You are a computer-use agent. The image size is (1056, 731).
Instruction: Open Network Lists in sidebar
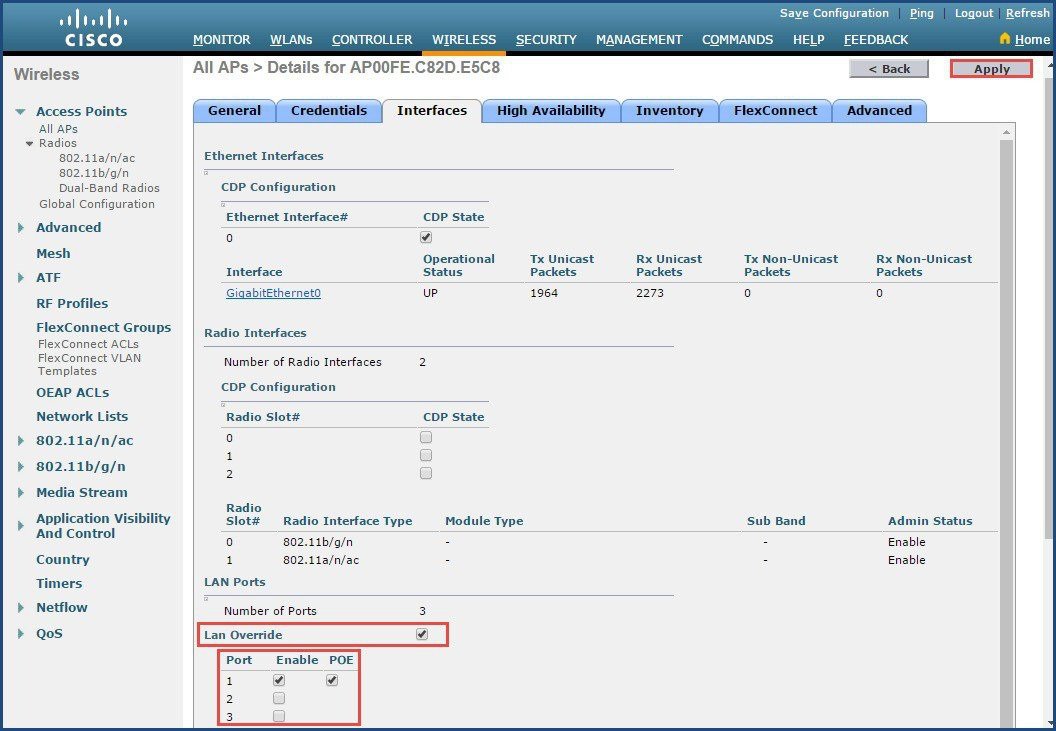pos(82,416)
